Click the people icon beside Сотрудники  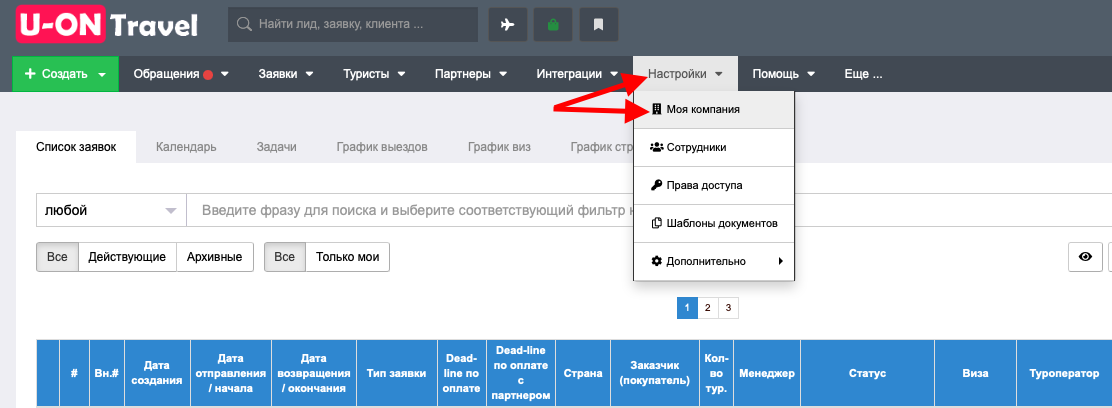point(656,148)
